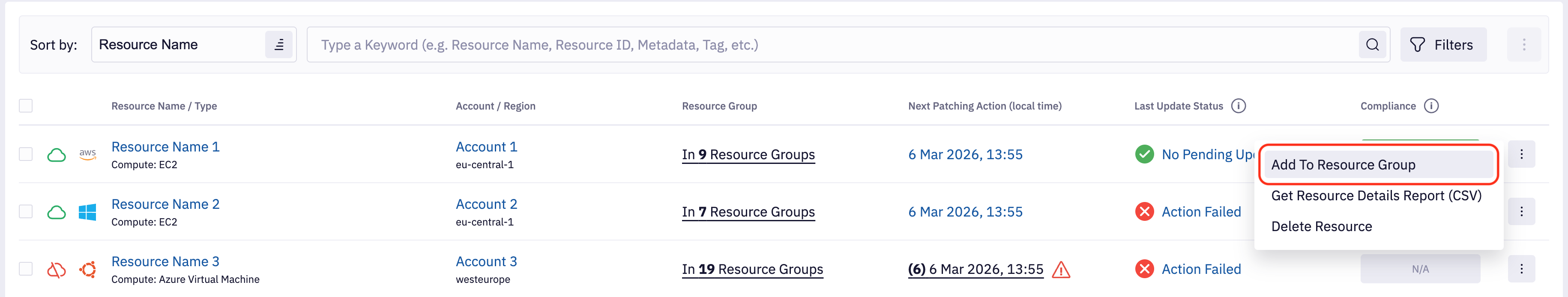Click the N/A compliance bar for Resource 3
Screen dimensions: 1568x297
1419,269
